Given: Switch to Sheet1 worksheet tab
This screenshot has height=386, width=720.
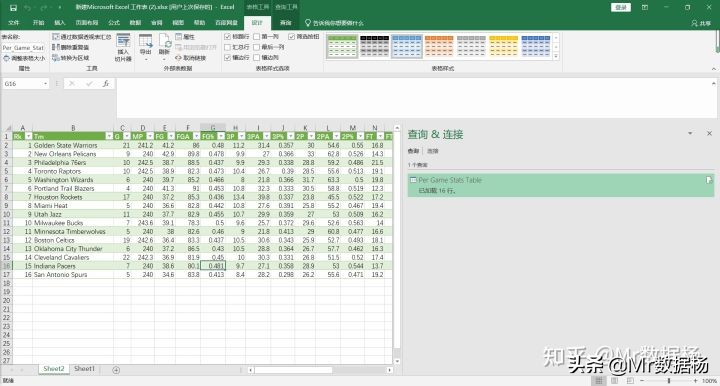Looking at the screenshot, I should pos(84,369).
